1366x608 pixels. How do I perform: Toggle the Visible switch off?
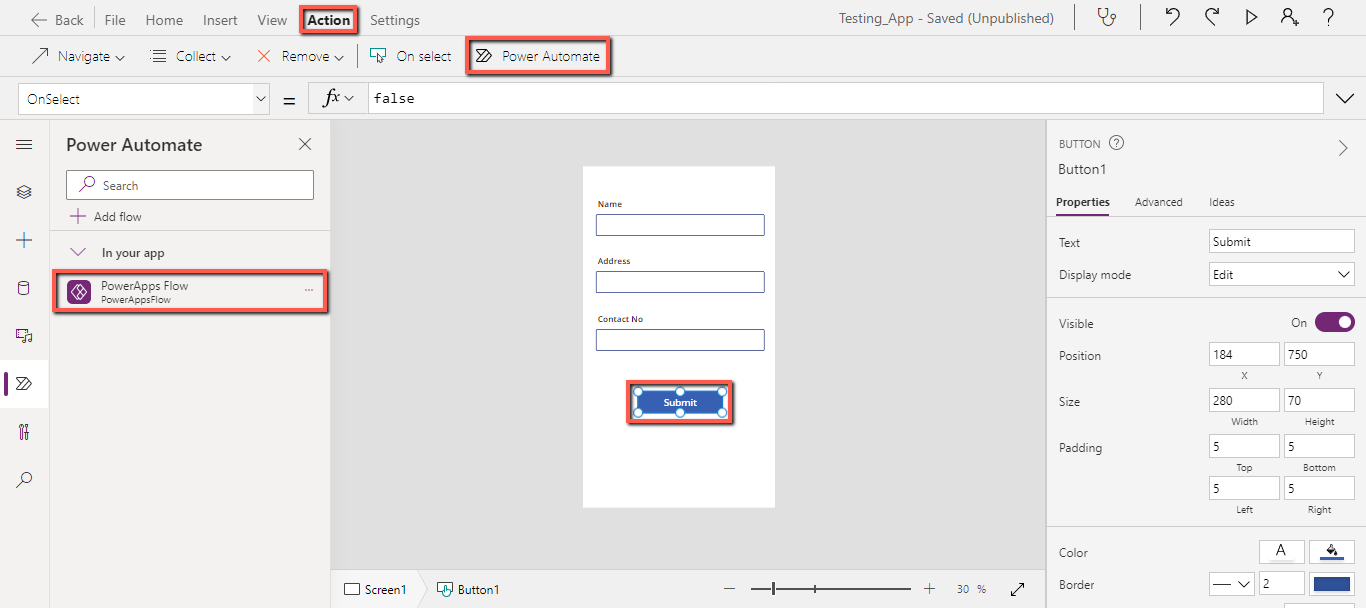[1334, 322]
